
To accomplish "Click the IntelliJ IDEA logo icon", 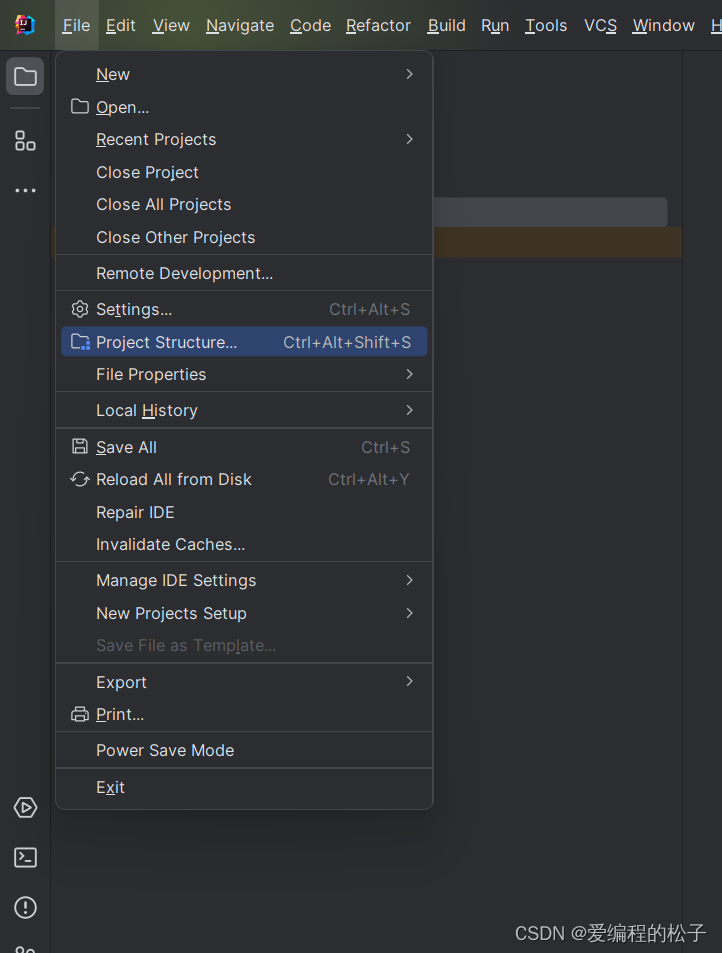I will click(25, 25).
